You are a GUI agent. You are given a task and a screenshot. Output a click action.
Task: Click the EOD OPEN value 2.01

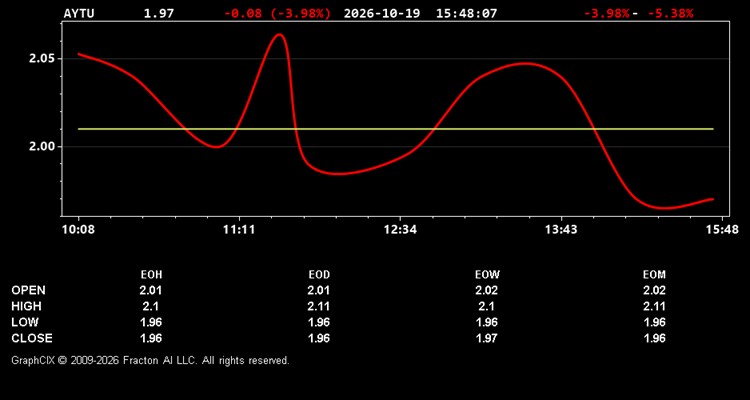[x=319, y=290]
